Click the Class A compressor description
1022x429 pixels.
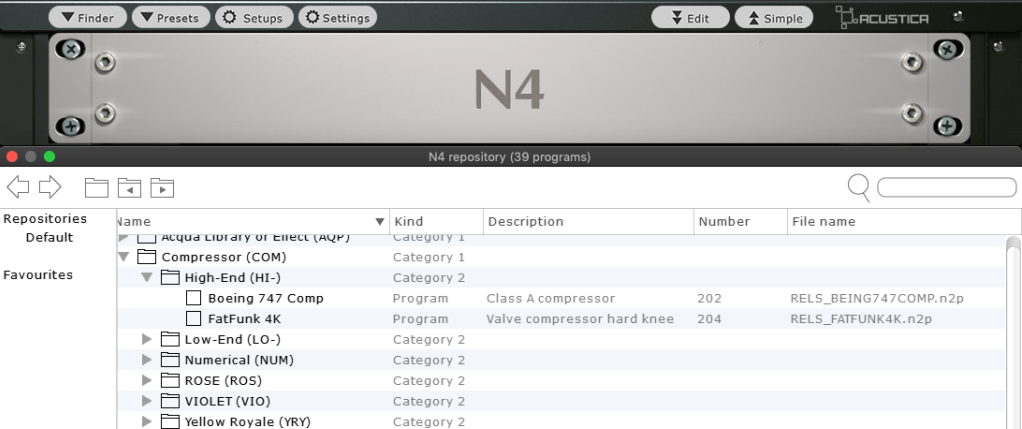tap(551, 299)
